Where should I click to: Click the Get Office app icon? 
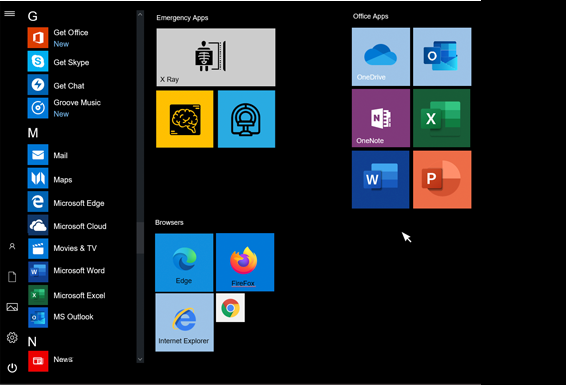pos(38,38)
